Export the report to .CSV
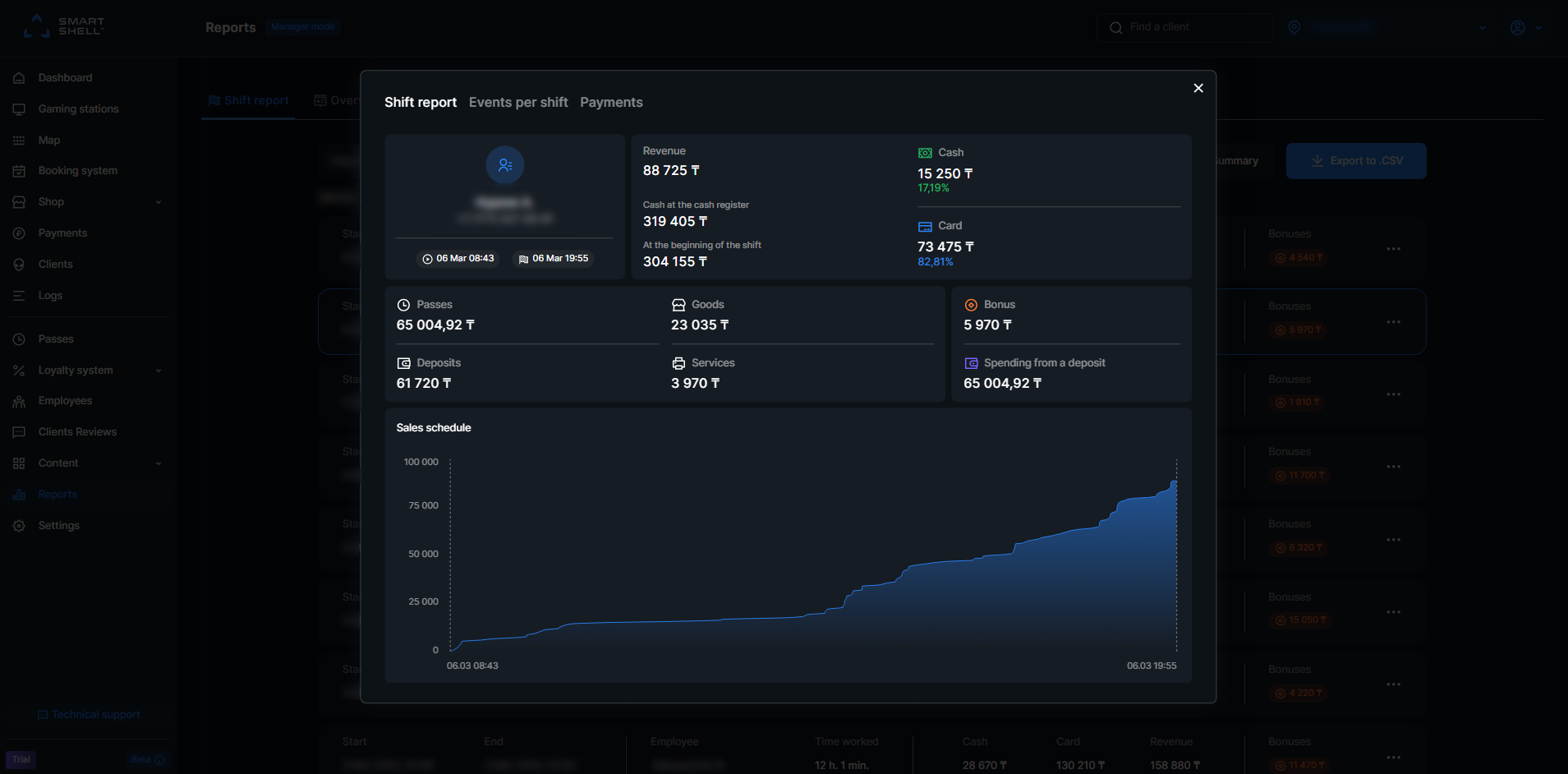Image resolution: width=1568 pixels, height=774 pixels. click(1355, 160)
